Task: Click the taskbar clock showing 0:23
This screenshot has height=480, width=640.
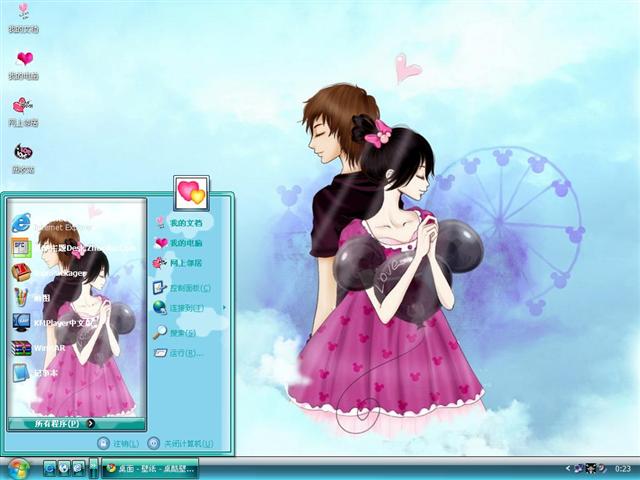Action: pyautogui.click(x=622, y=469)
